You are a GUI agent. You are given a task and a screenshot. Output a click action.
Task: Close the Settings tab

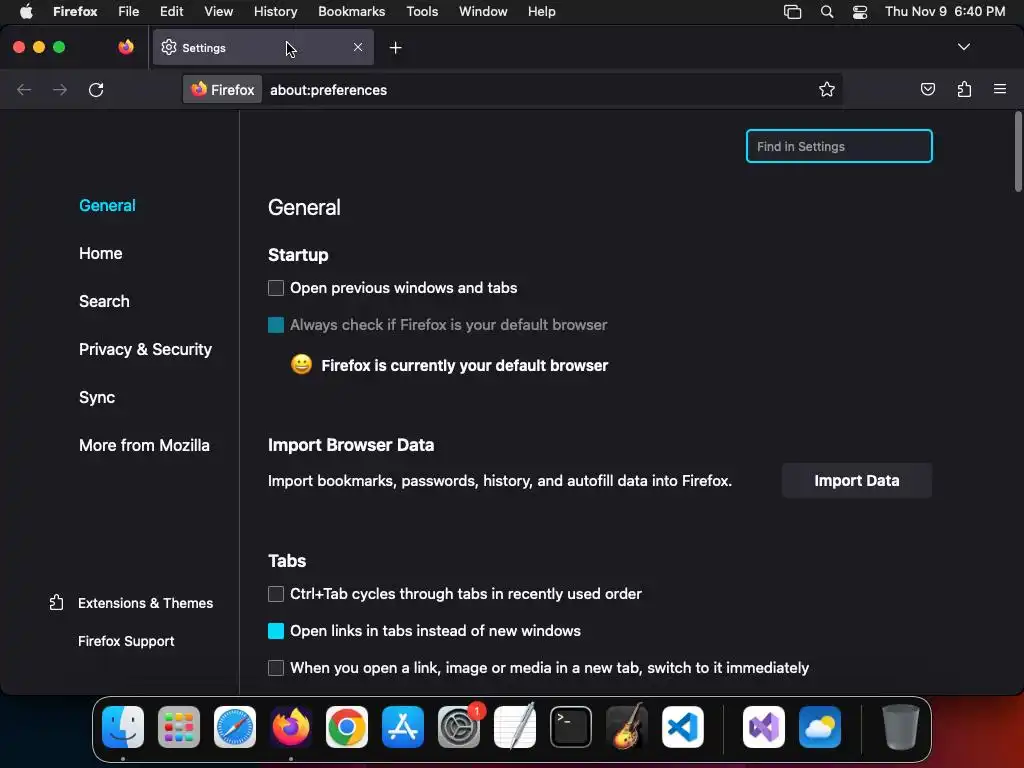point(358,47)
